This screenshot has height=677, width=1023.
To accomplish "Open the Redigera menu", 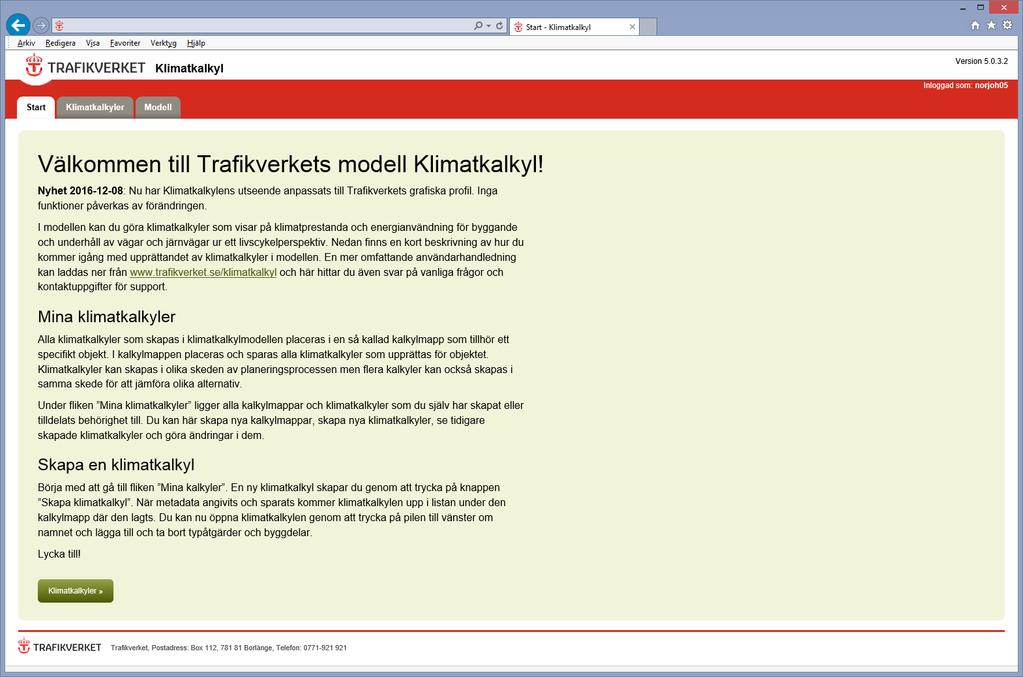I will click(x=60, y=43).
